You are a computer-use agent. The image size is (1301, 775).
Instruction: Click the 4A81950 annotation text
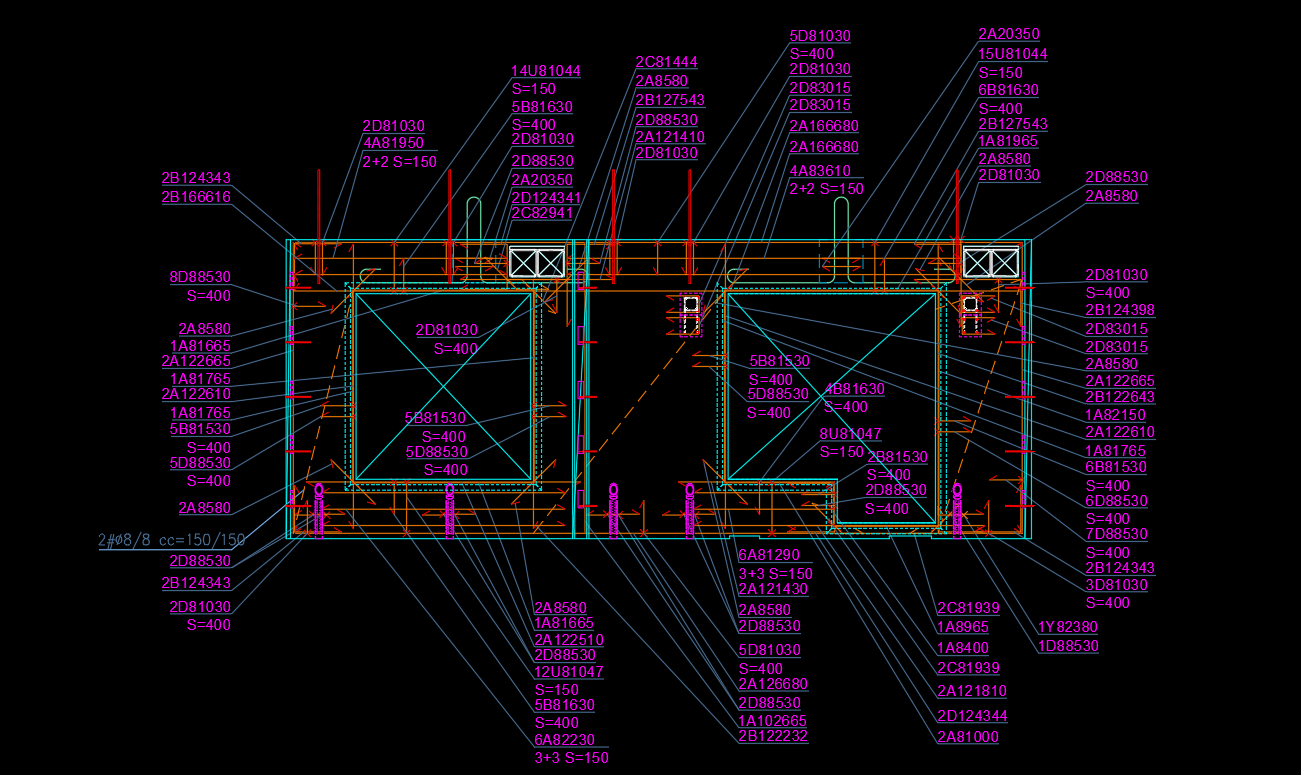pyautogui.click(x=393, y=144)
